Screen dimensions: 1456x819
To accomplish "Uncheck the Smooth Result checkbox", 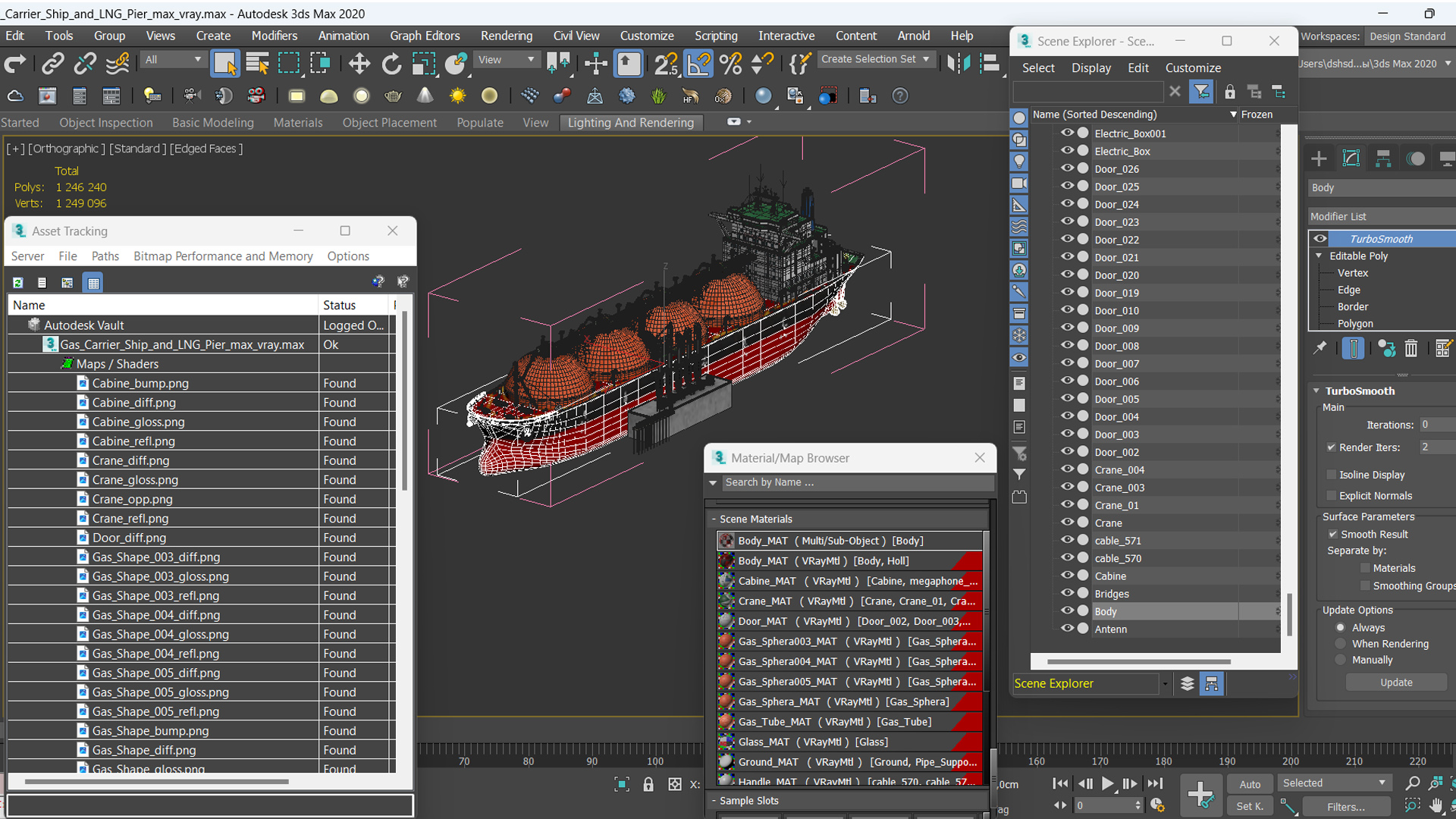I will click(1332, 534).
